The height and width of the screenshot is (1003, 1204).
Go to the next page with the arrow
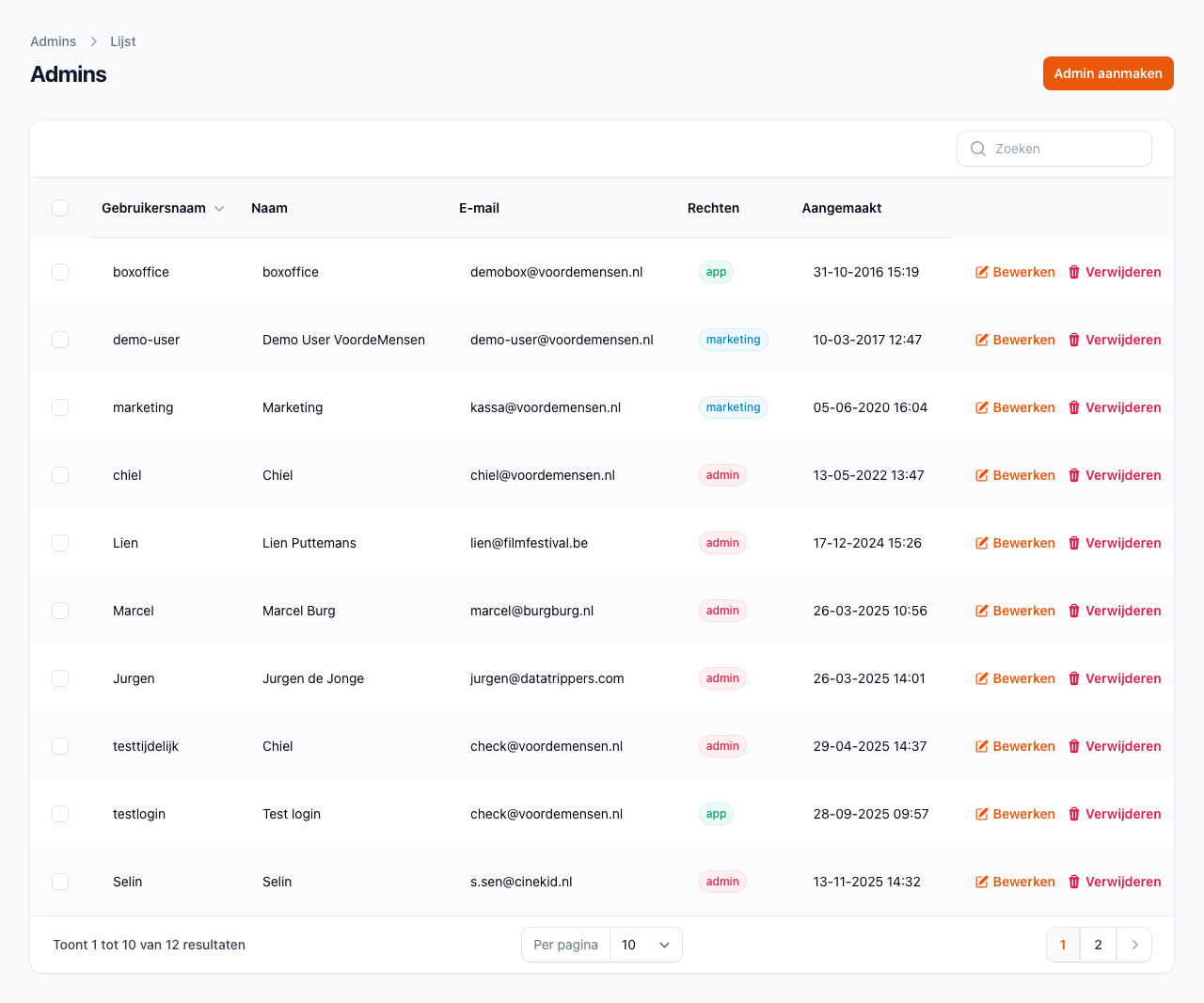click(1134, 945)
